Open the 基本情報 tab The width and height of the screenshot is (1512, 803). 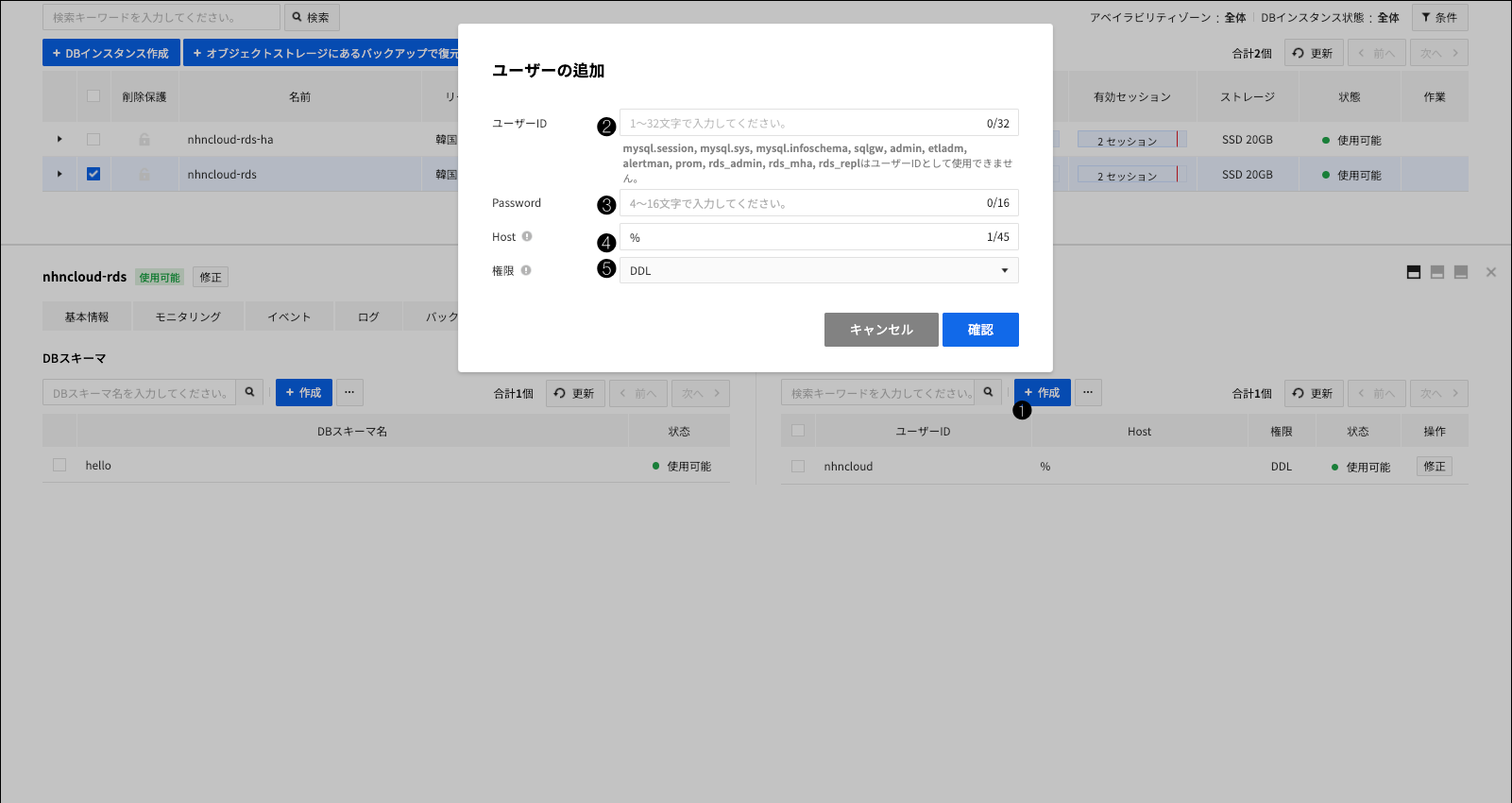[87, 316]
